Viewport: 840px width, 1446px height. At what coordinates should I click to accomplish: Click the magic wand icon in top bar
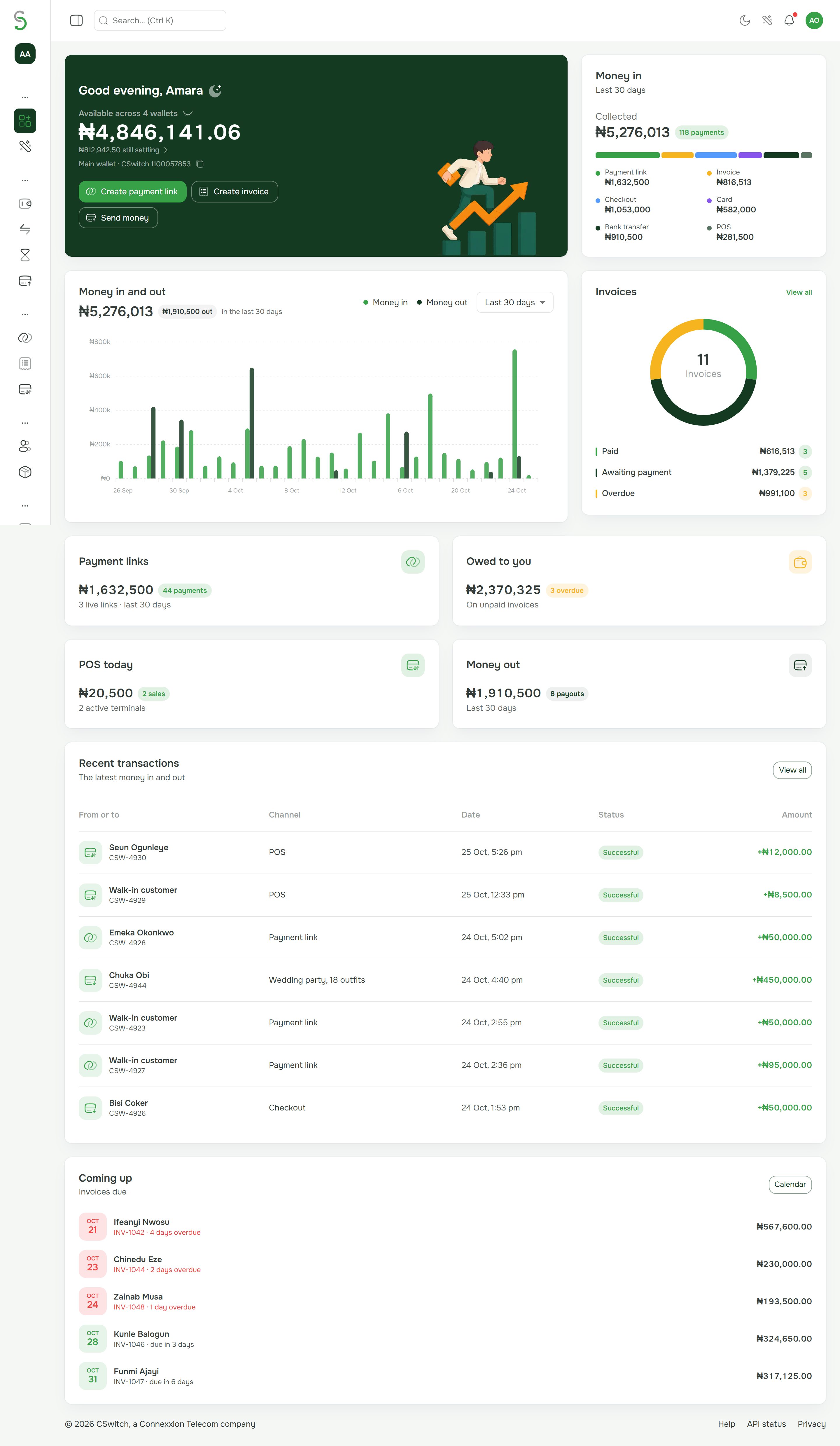[x=767, y=21]
